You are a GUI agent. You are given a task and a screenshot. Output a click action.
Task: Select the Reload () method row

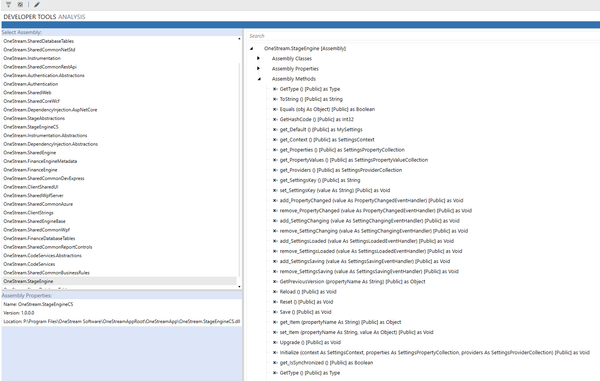point(308,292)
